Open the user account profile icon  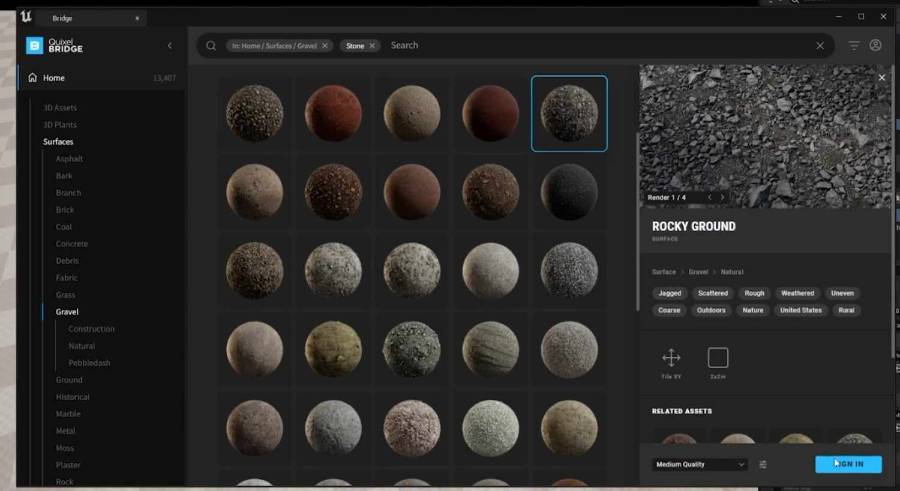pos(875,45)
